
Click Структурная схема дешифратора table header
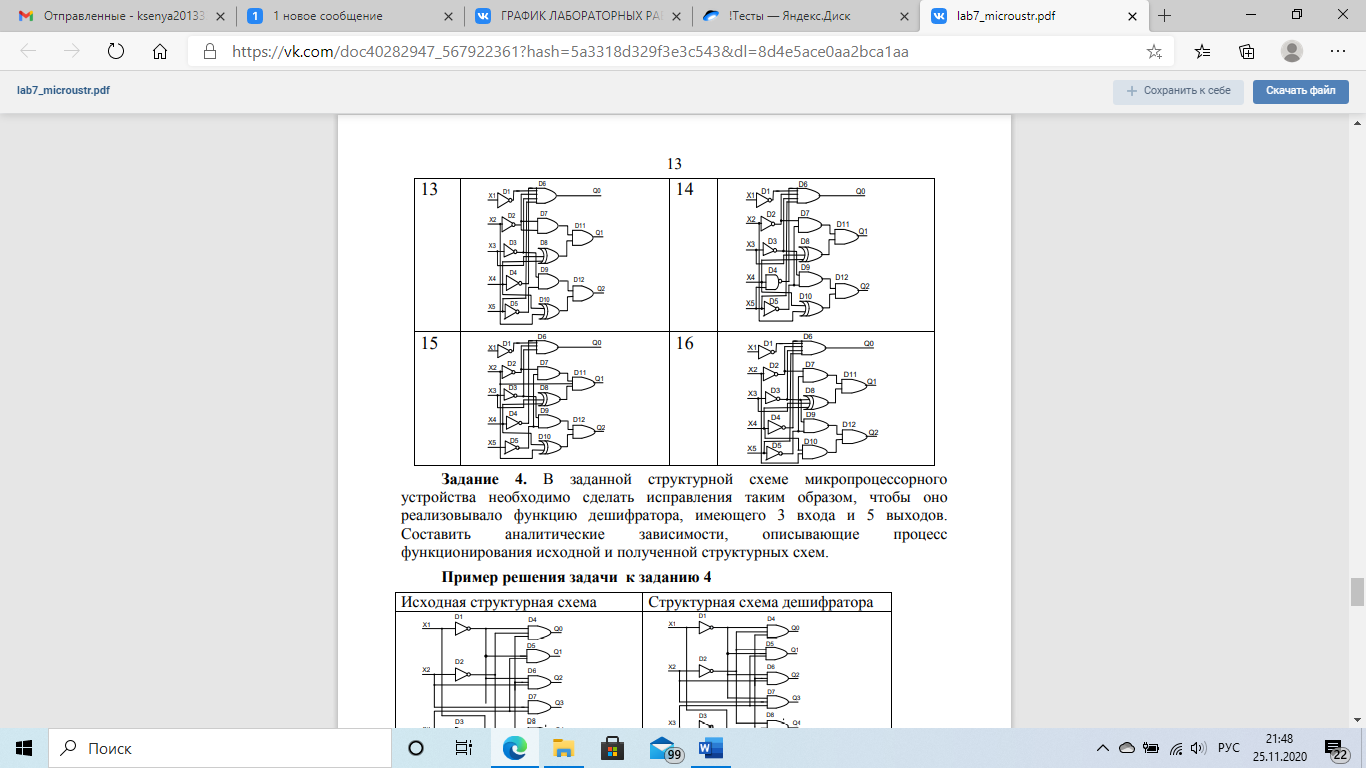pyautogui.click(x=761, y=602)
